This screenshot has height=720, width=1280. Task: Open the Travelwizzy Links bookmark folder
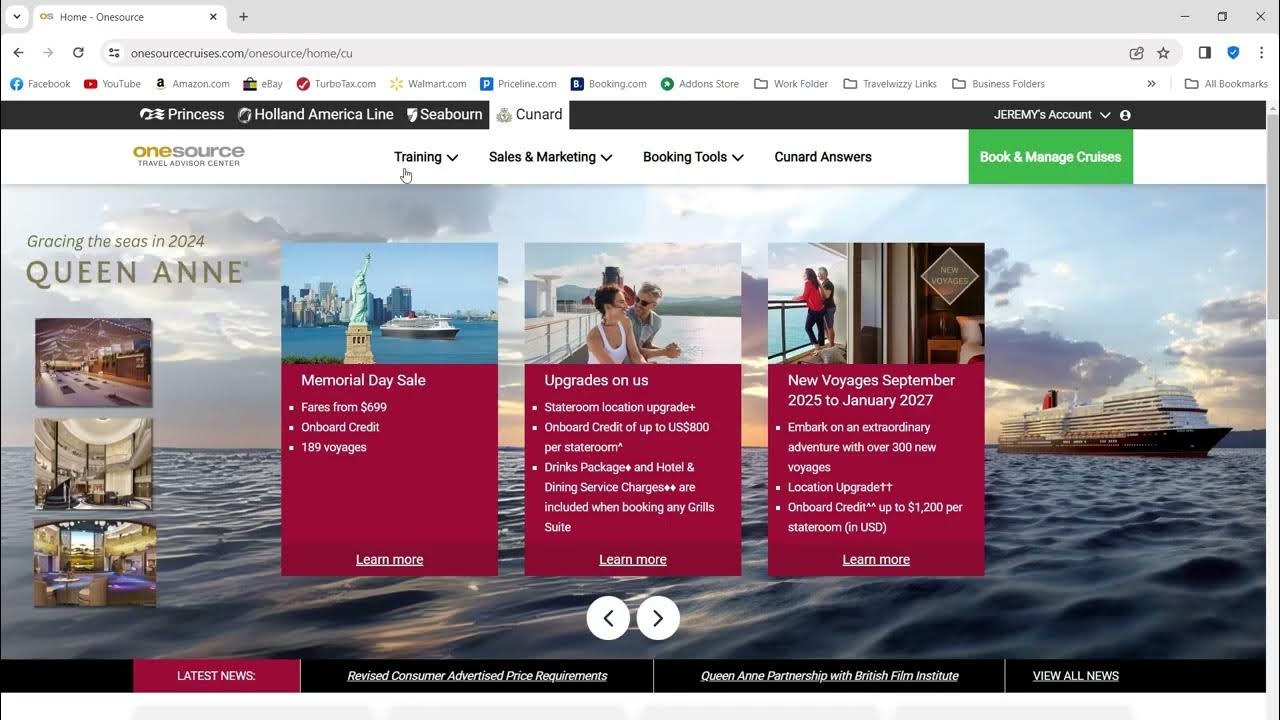click(890, 84)
